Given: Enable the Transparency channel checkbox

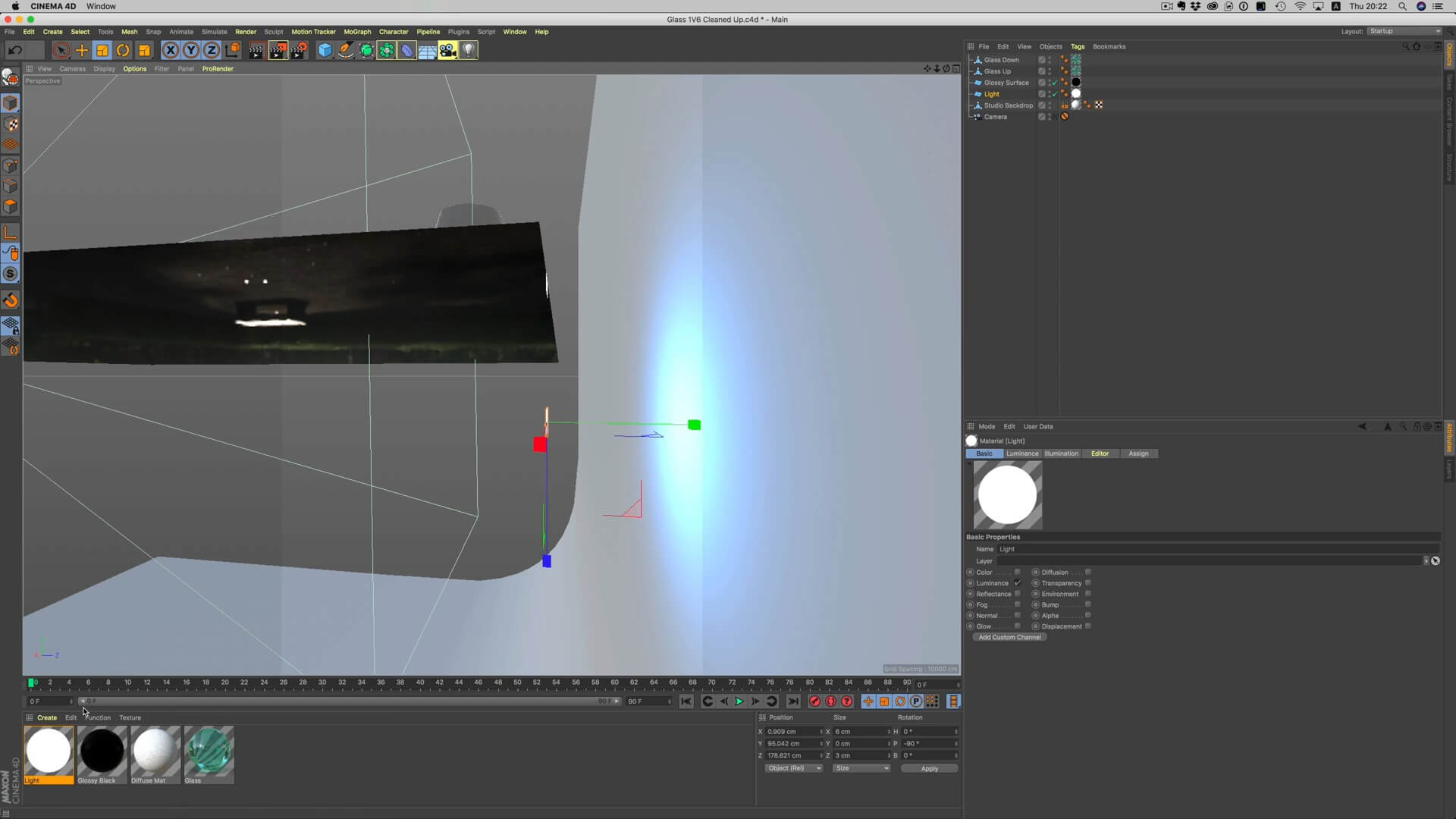Looking at the screenshot, I should coord(1087,583).
